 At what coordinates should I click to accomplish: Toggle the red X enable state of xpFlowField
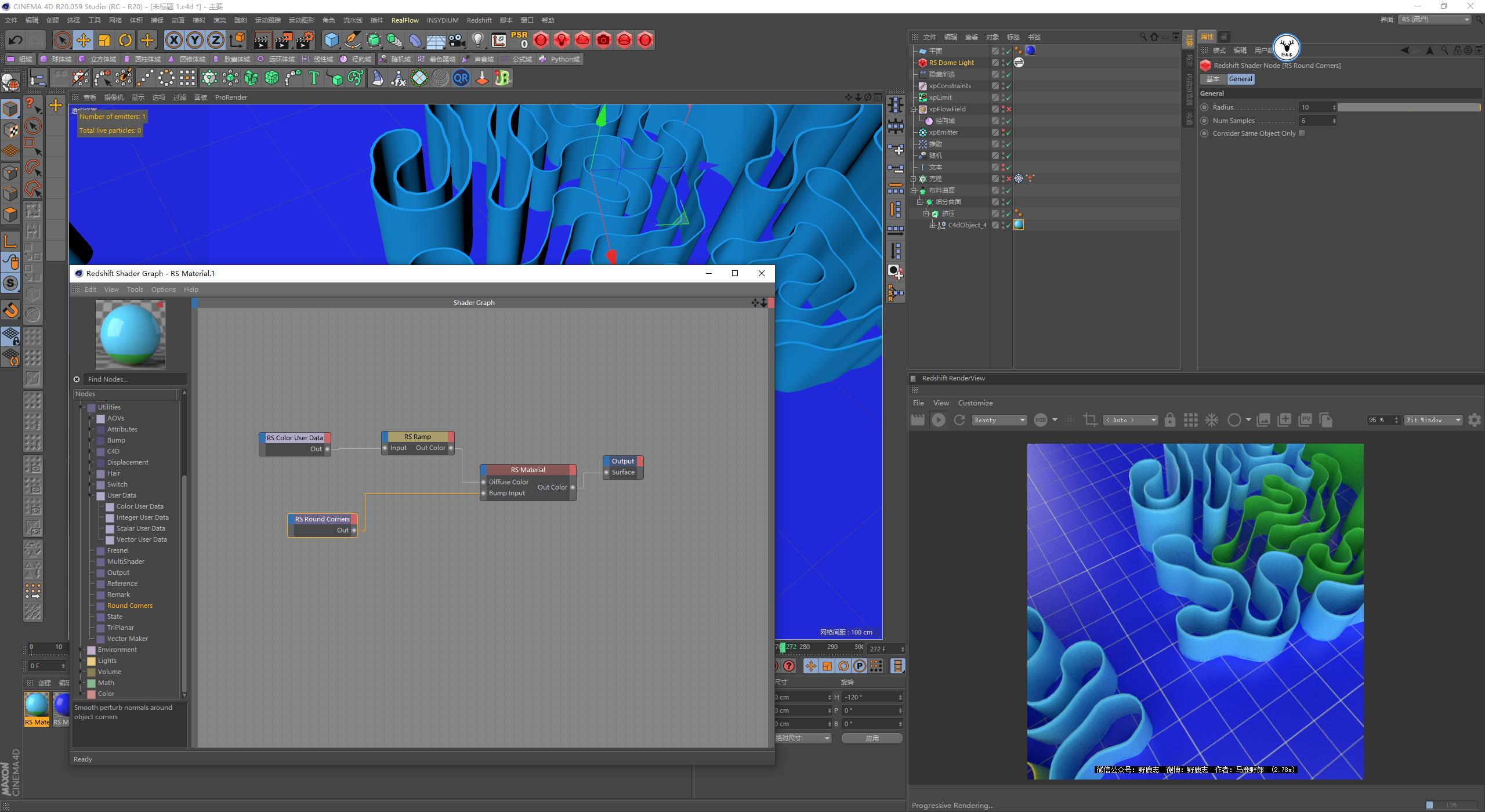click(x=1009, y=109)
